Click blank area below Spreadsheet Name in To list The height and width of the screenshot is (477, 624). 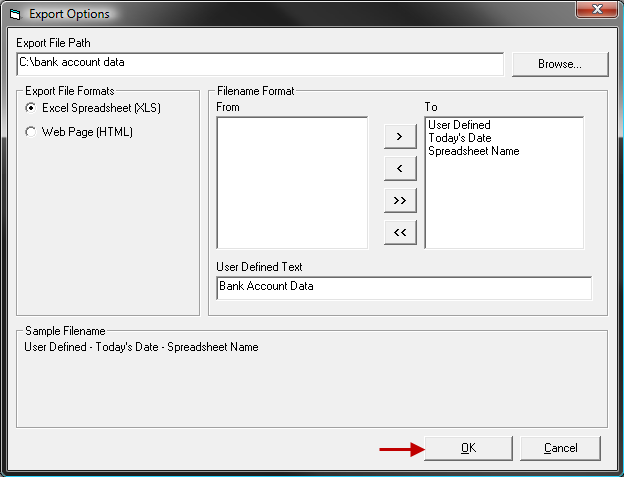(x=503, y=205)
